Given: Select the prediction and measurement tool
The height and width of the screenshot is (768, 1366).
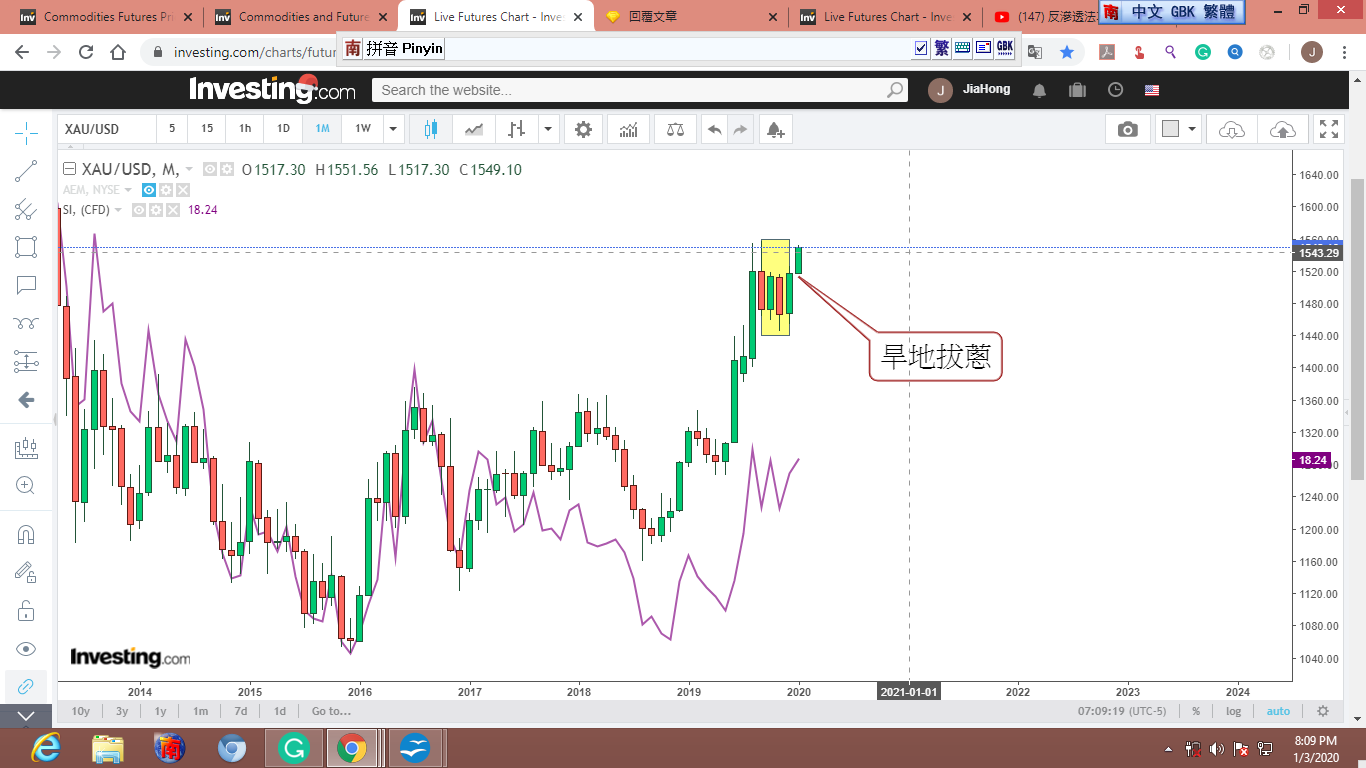Looking at the screenshot, I should pos(26,361).
